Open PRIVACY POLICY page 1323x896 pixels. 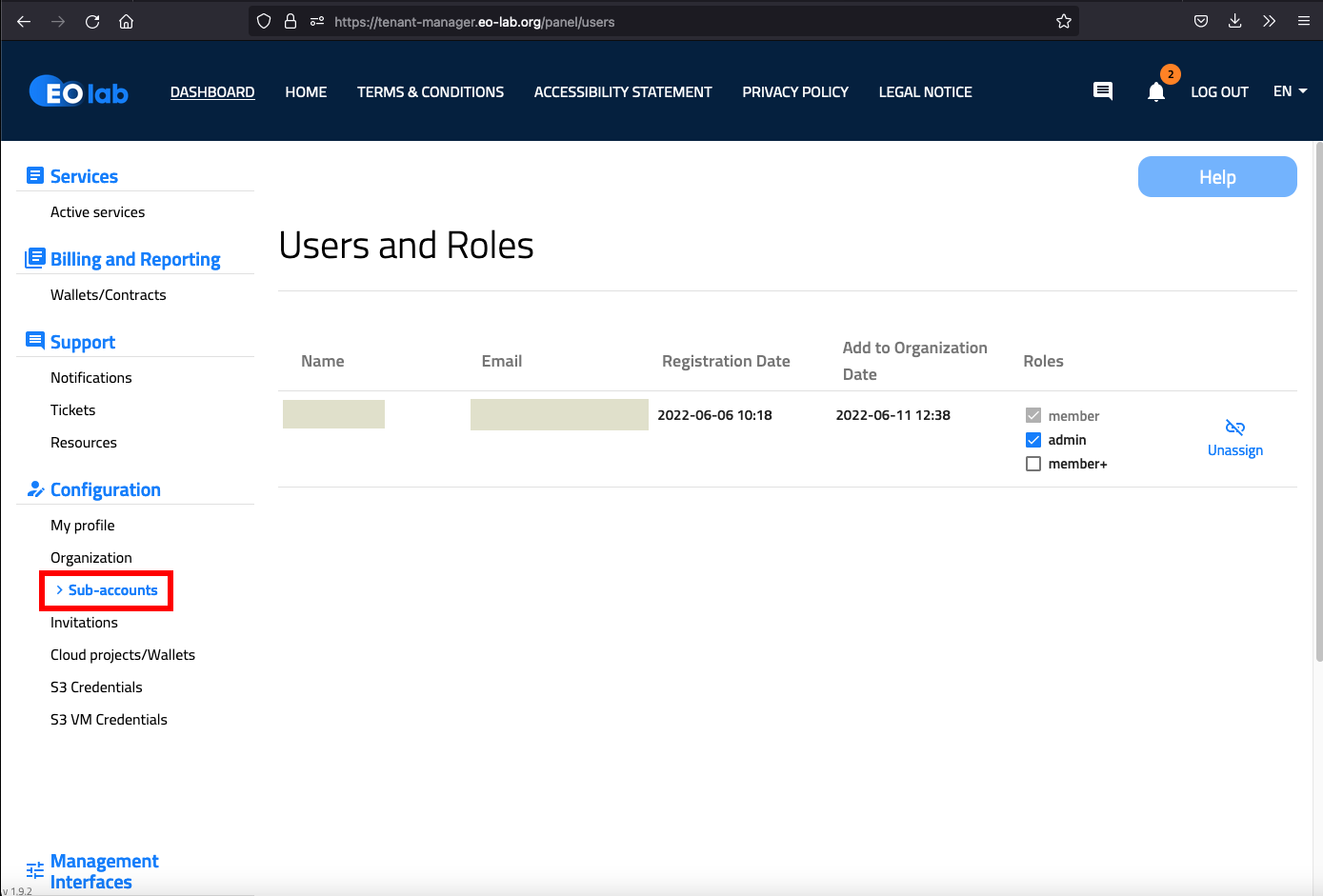point(795,92)
